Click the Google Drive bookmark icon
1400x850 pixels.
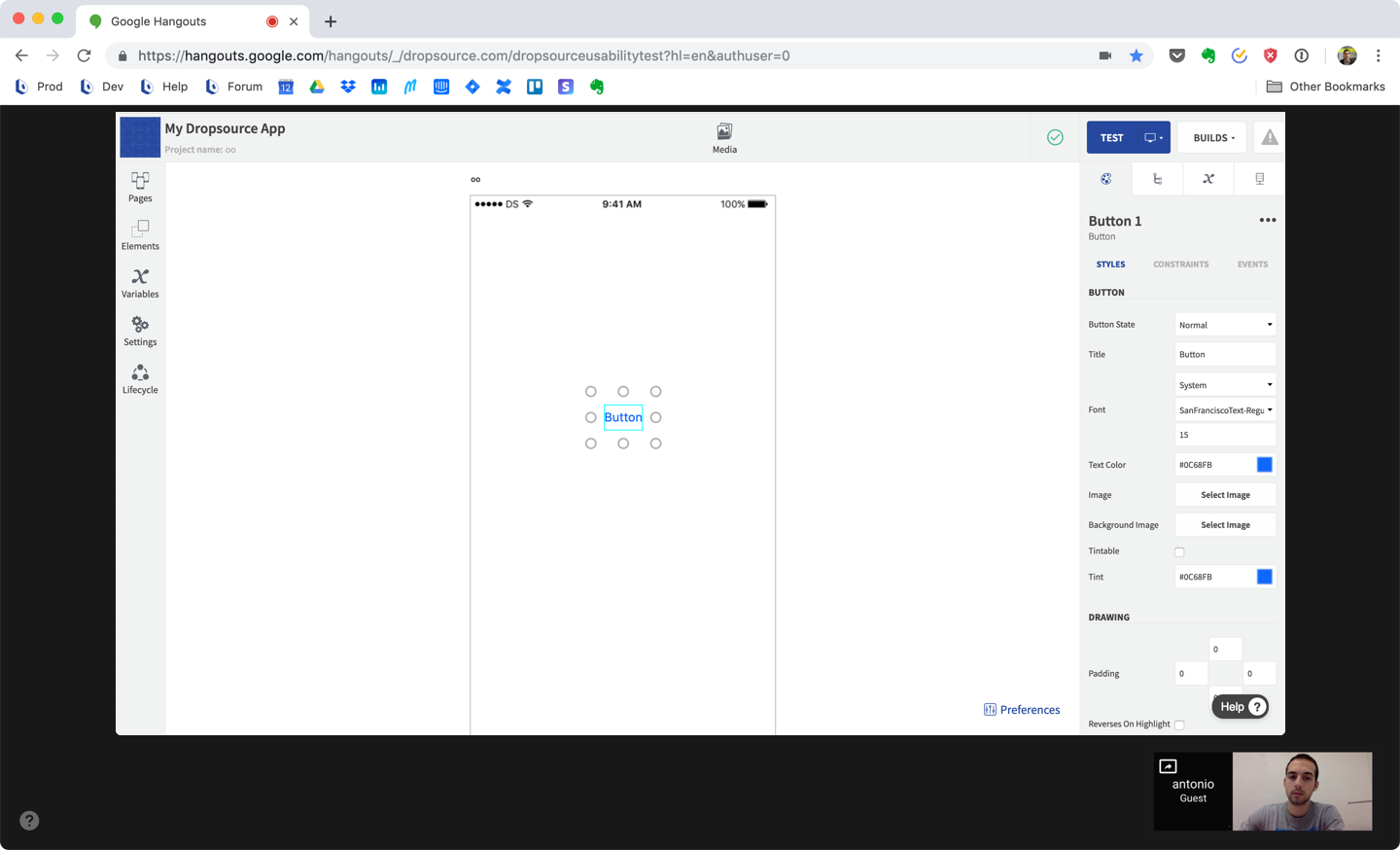tap(317, 87)
